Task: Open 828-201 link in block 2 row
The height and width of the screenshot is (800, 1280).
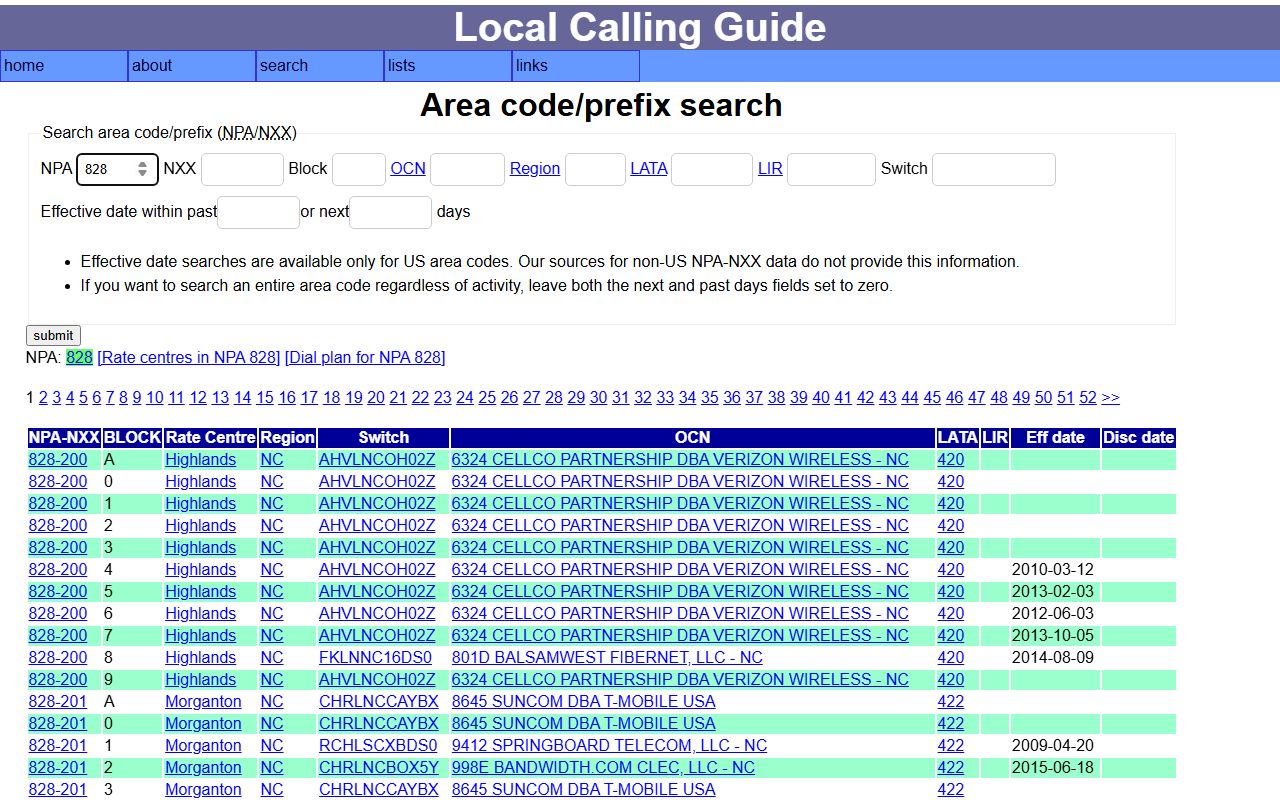Action: click(x=58, y=768)
